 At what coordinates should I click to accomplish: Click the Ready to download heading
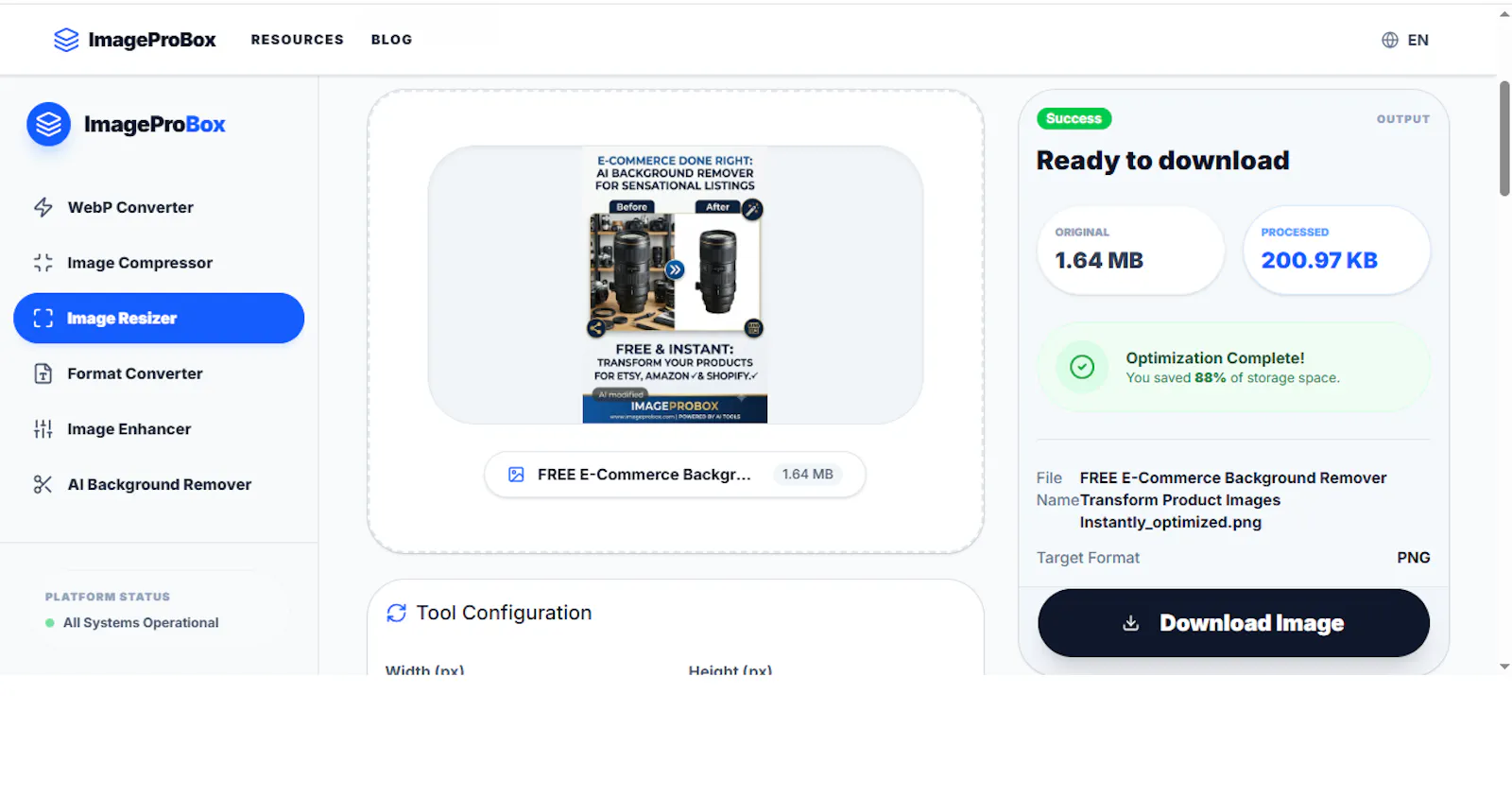1162,161
